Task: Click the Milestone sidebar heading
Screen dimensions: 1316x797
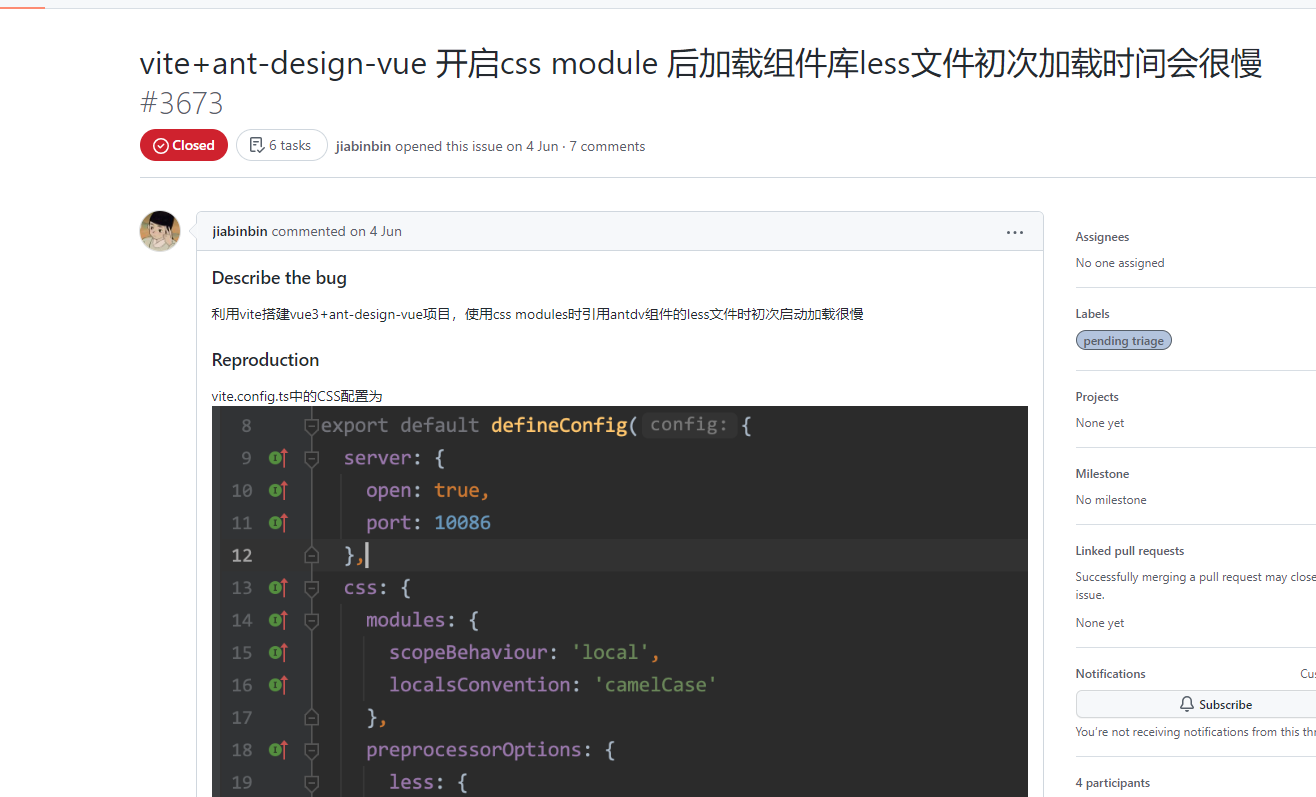Action: pos(1102,474)
